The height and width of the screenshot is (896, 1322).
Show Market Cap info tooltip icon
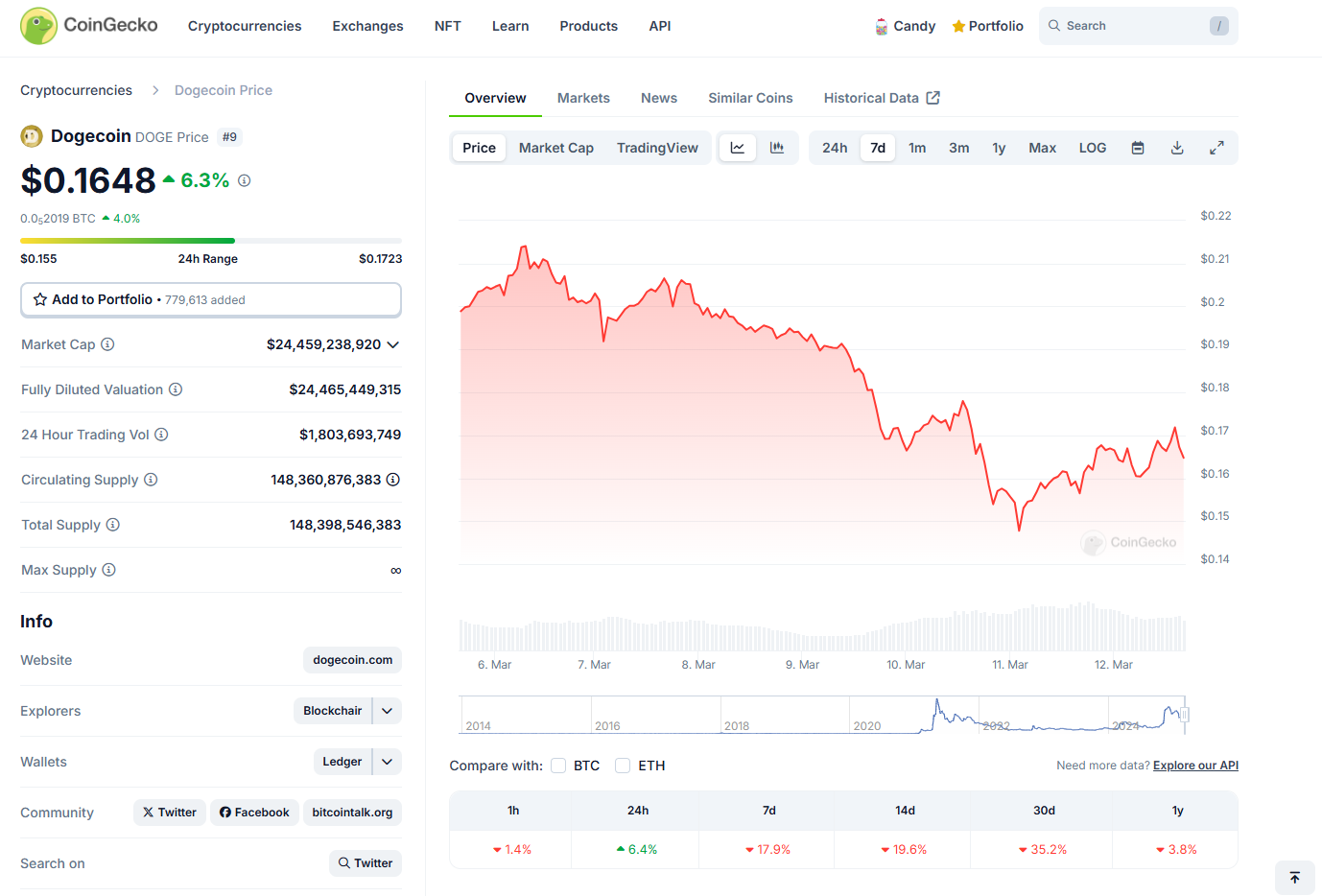107,344
